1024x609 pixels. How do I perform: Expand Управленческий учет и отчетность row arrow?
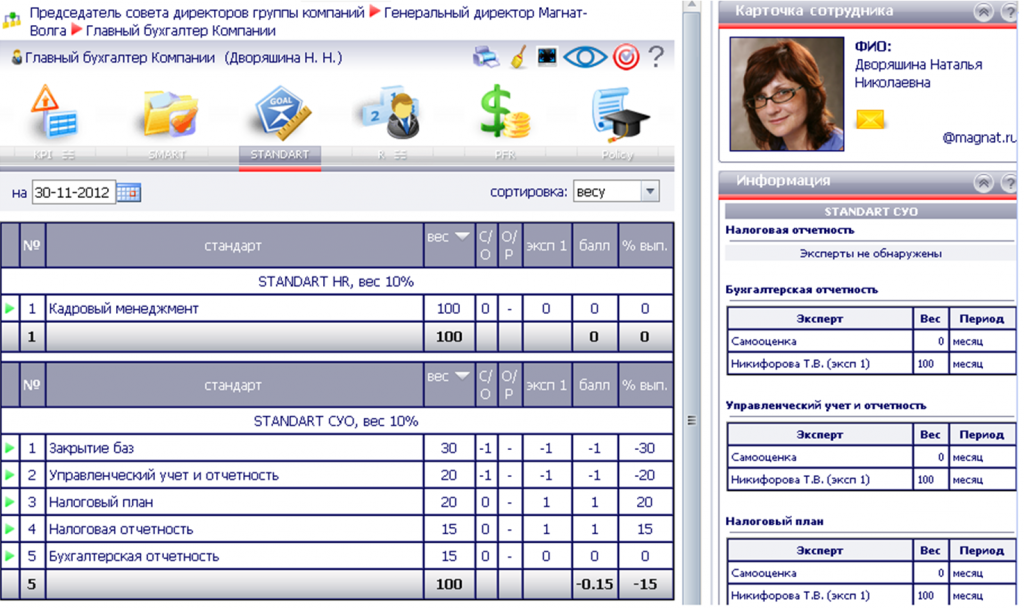tap(9, 475)
